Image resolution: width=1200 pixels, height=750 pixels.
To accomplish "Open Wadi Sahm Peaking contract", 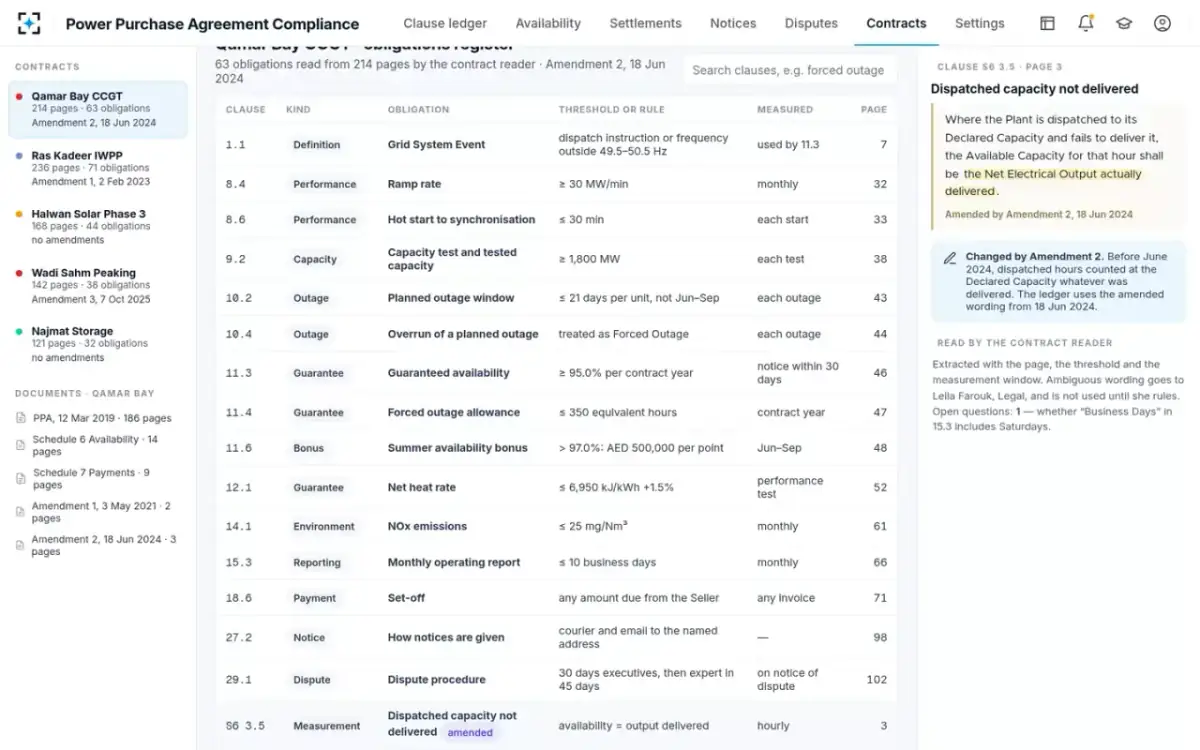I will tap(97, 285).
